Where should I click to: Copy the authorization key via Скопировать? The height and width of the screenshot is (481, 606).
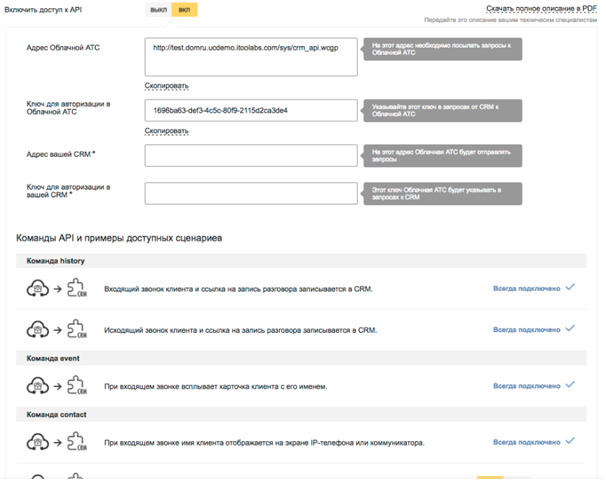166,130
